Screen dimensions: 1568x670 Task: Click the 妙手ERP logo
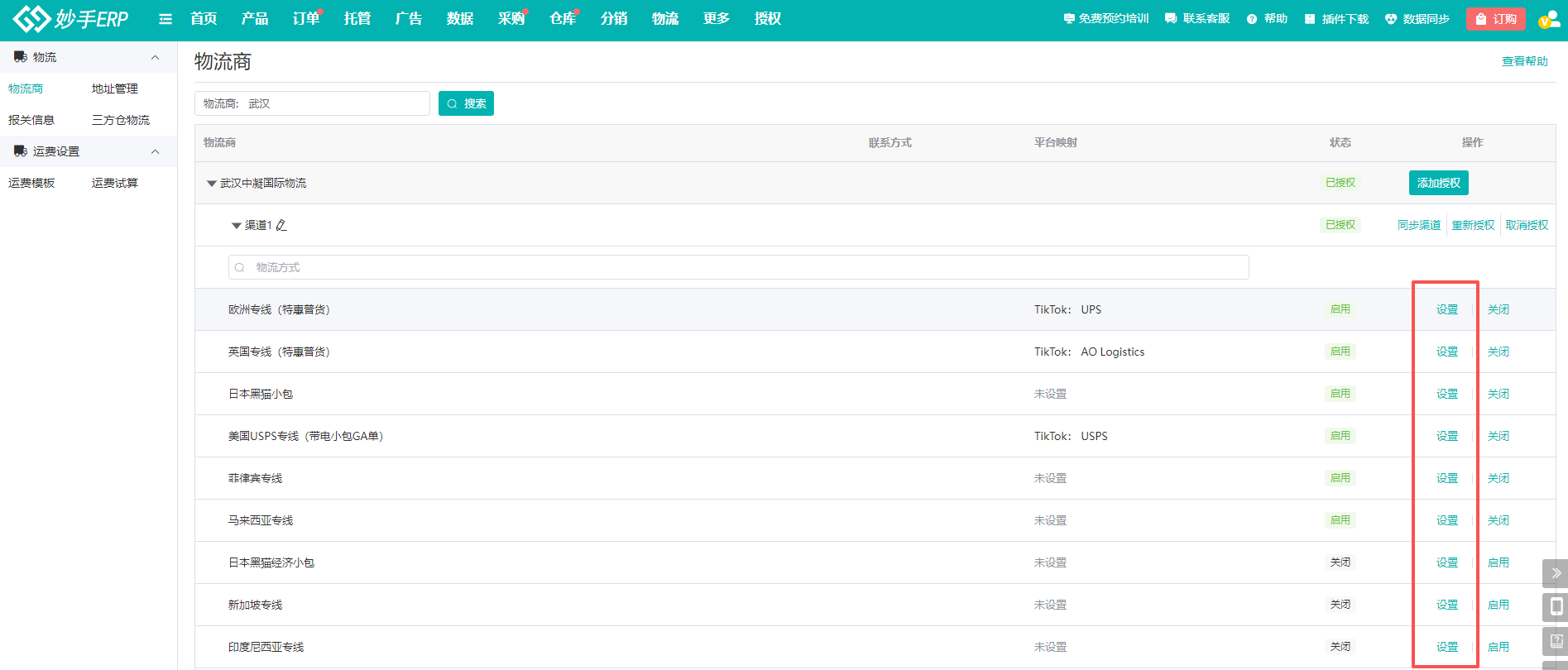[71, 18]
